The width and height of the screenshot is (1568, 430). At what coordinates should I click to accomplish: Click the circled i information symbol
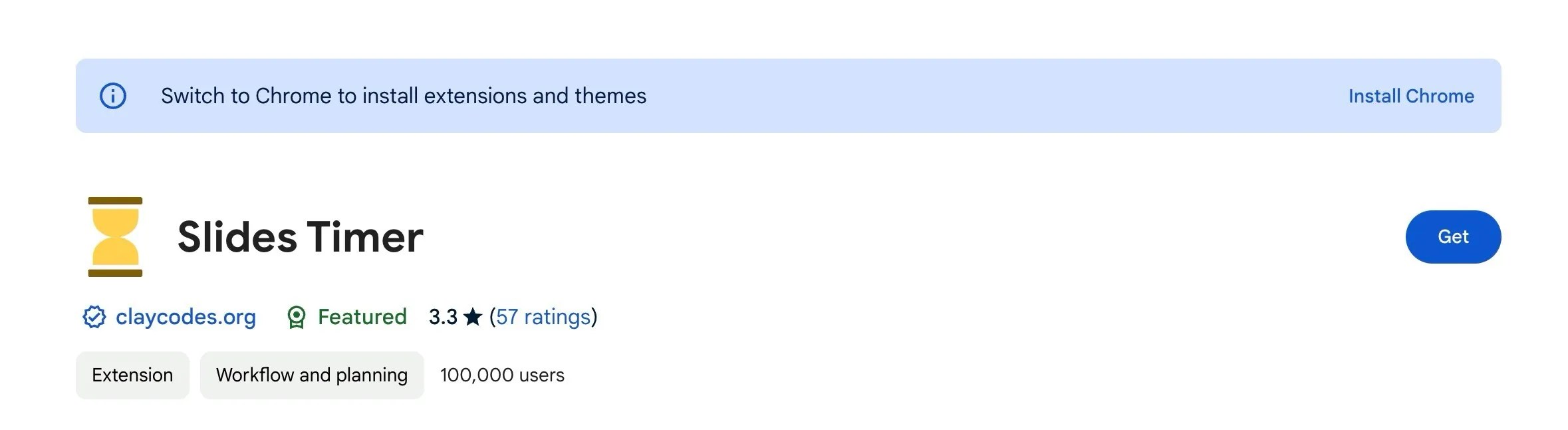click(113, 96)
